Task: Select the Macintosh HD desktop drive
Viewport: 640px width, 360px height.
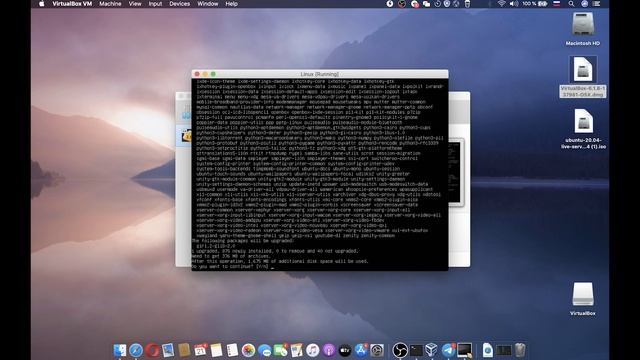Action: tap(583, 29)
